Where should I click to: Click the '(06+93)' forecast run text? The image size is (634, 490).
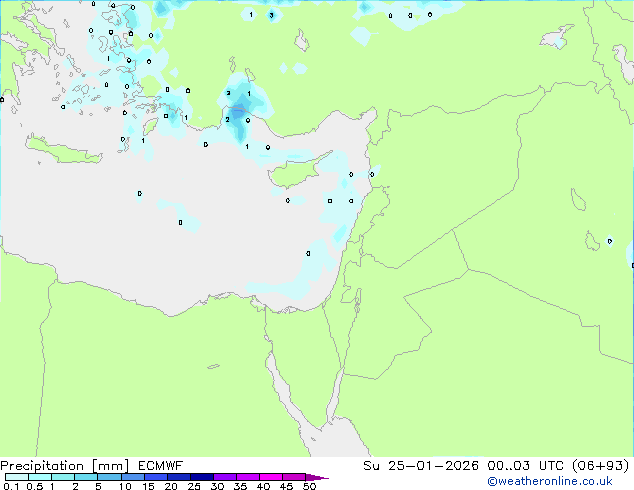click(x=601, y=466)
